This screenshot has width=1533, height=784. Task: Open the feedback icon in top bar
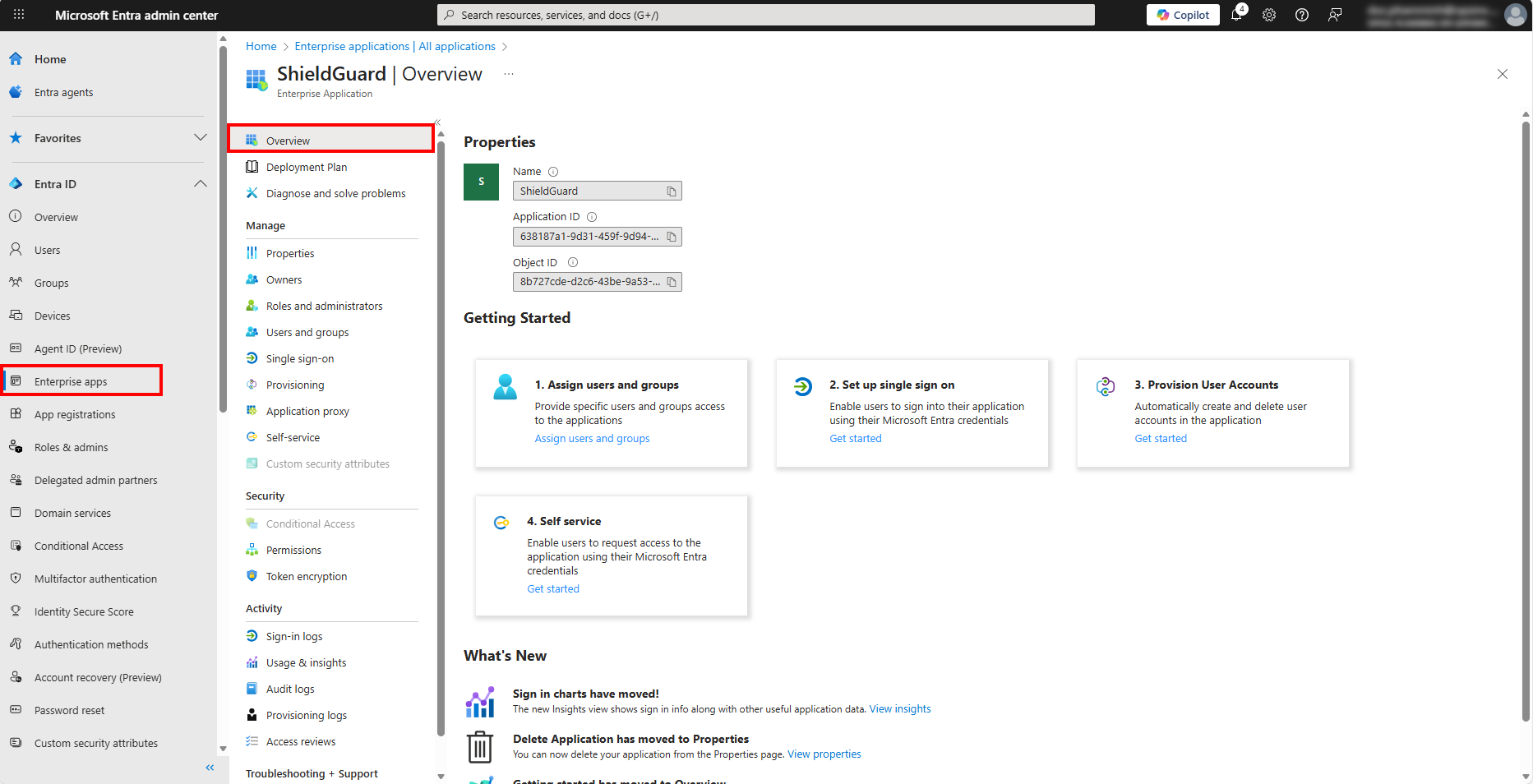pyautogui.click(x=1335, y=15)
